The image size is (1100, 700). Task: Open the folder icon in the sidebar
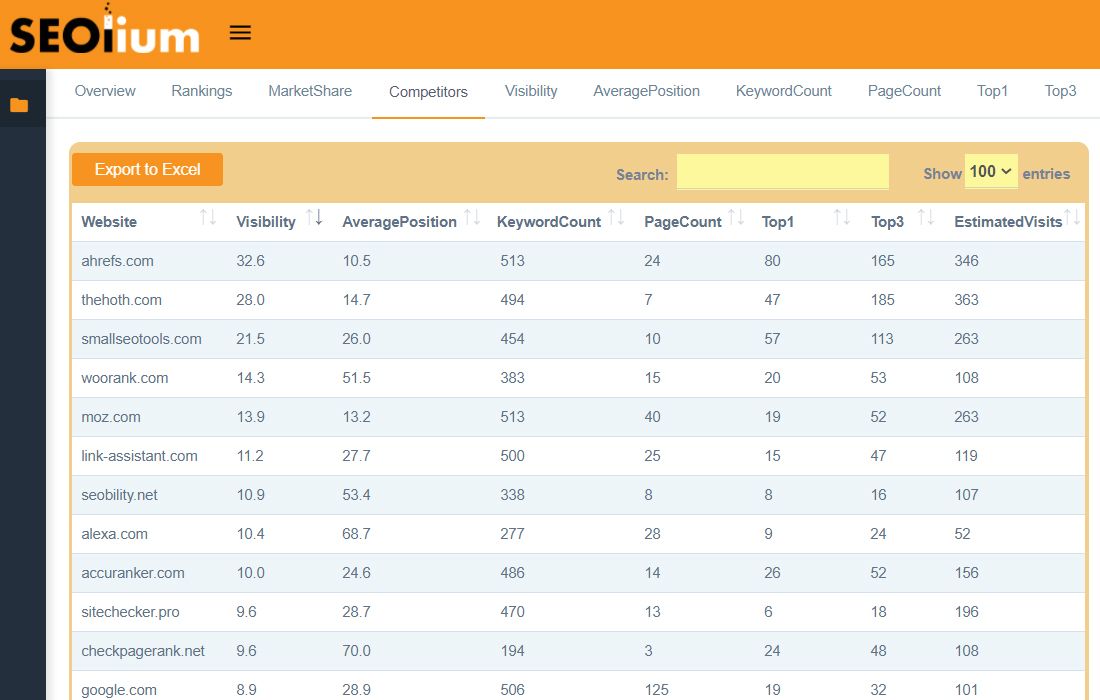[x=19, y=105]
